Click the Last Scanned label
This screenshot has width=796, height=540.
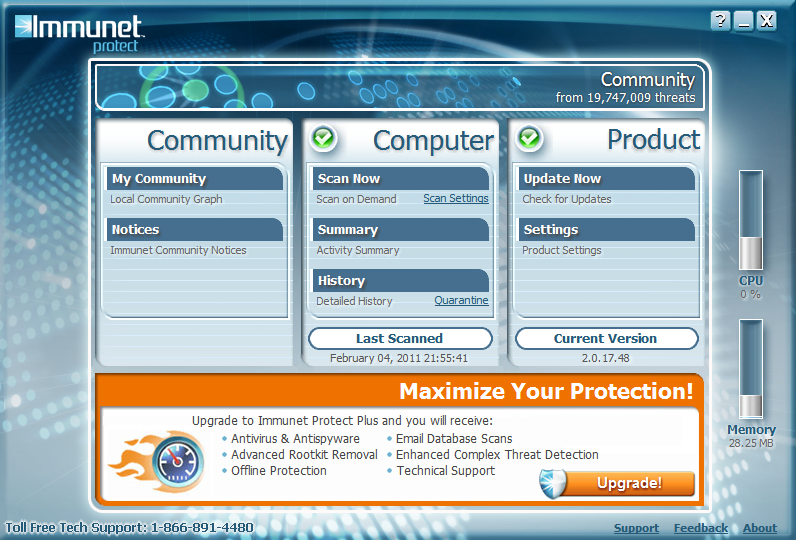400,339
